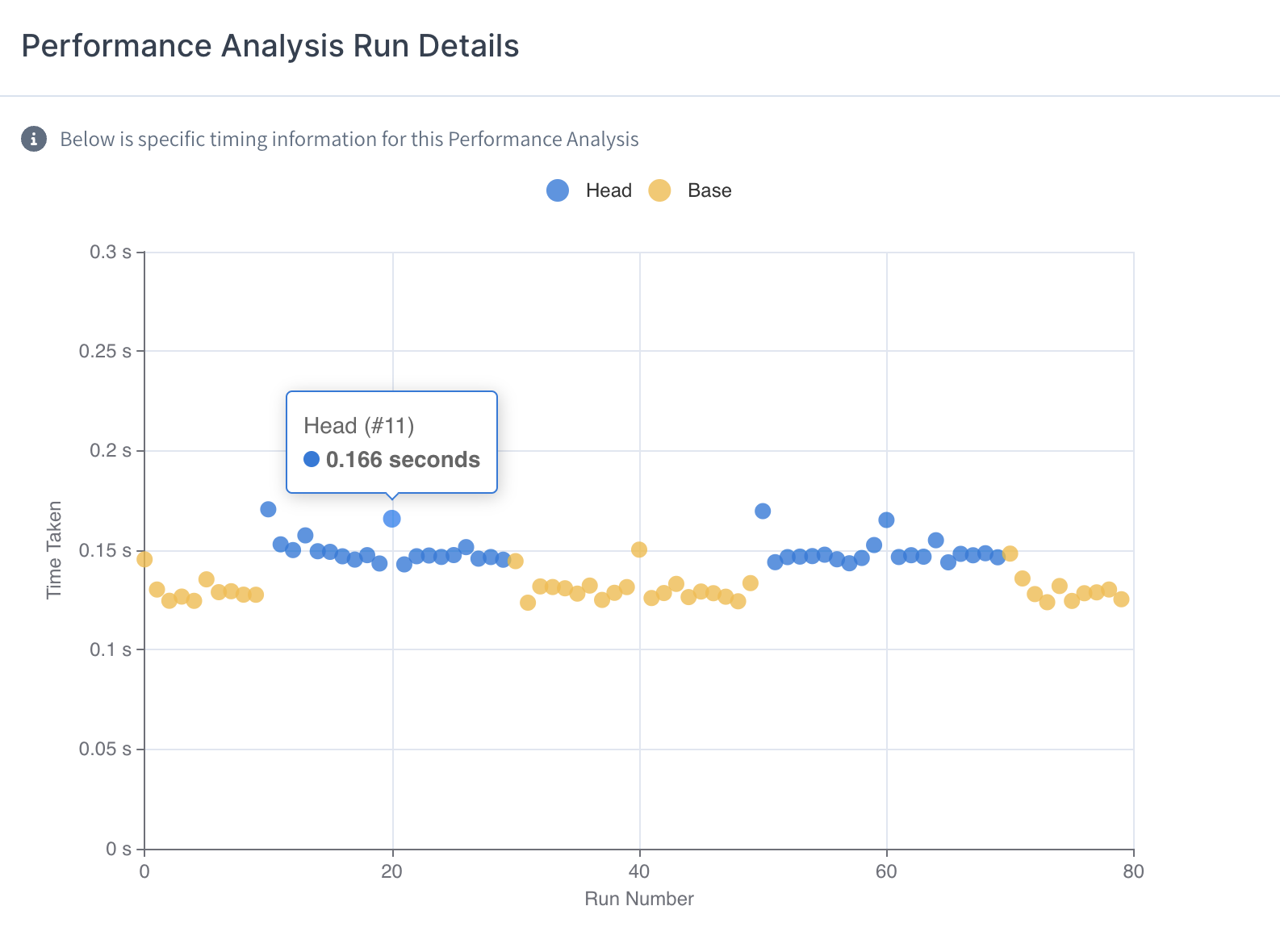Screen dimensions: 1280x952
Task: Click the '0.3 s' y-axis tick label
Action: tap(111, 252)
